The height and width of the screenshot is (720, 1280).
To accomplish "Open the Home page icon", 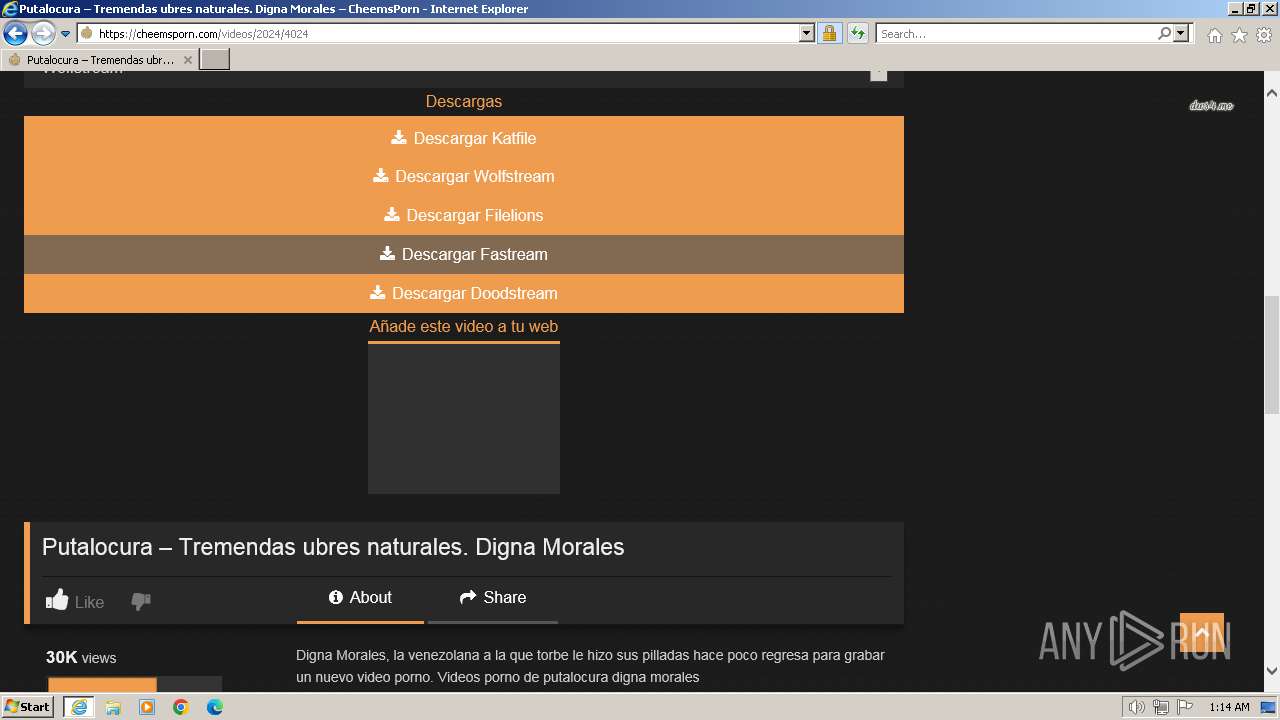I will click(x=1214, y=35).
